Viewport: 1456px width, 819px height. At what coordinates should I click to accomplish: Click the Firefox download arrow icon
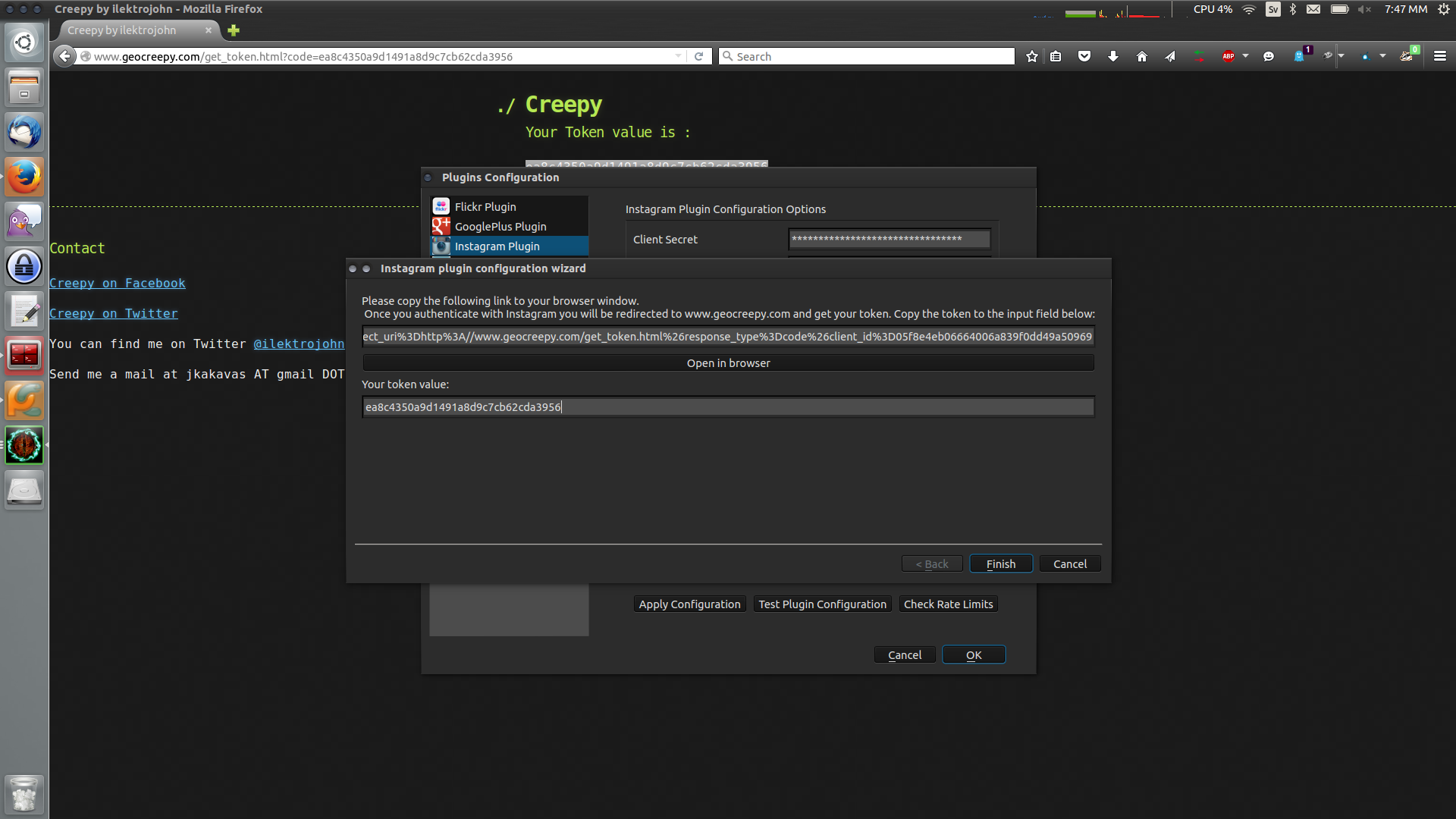(1112, 56)
